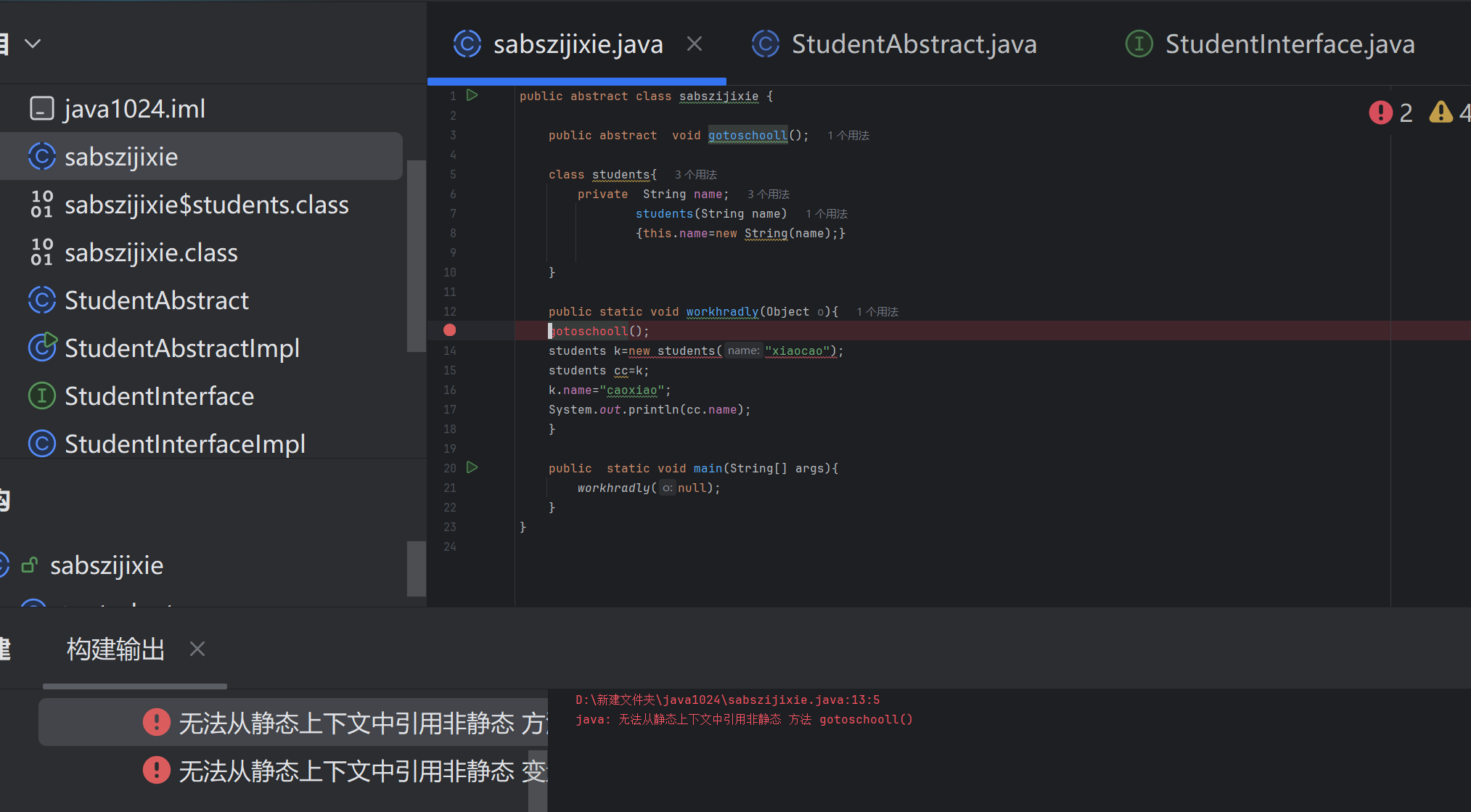Click the sabszijixie.java:13:5 error location link
This screenshot has width=1471, height=812.
(727, 700)
